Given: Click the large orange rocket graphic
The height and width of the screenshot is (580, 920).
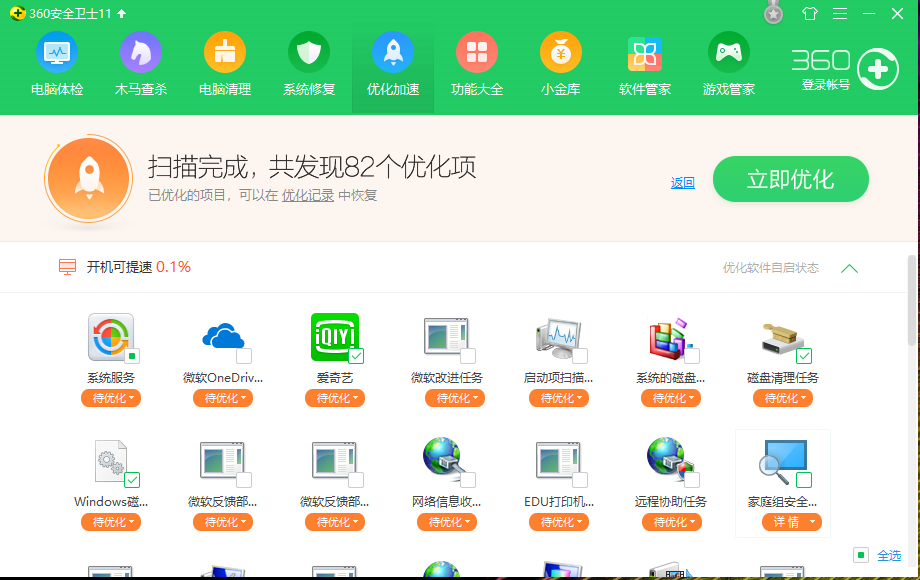Looking at the screenshot, I should click(x=89, y=179).
